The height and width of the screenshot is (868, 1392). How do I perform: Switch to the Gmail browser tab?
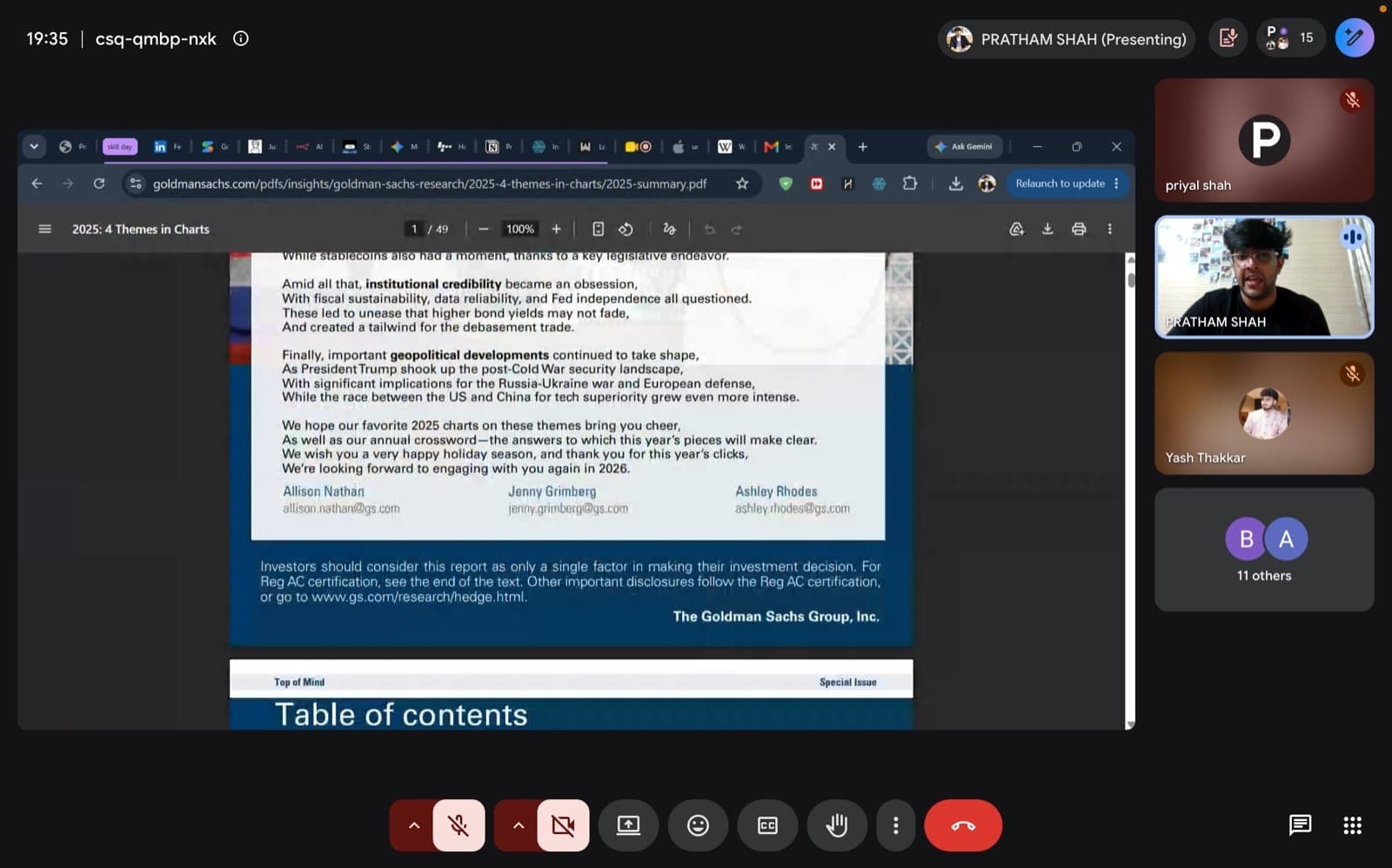click(x=779, y=146)
